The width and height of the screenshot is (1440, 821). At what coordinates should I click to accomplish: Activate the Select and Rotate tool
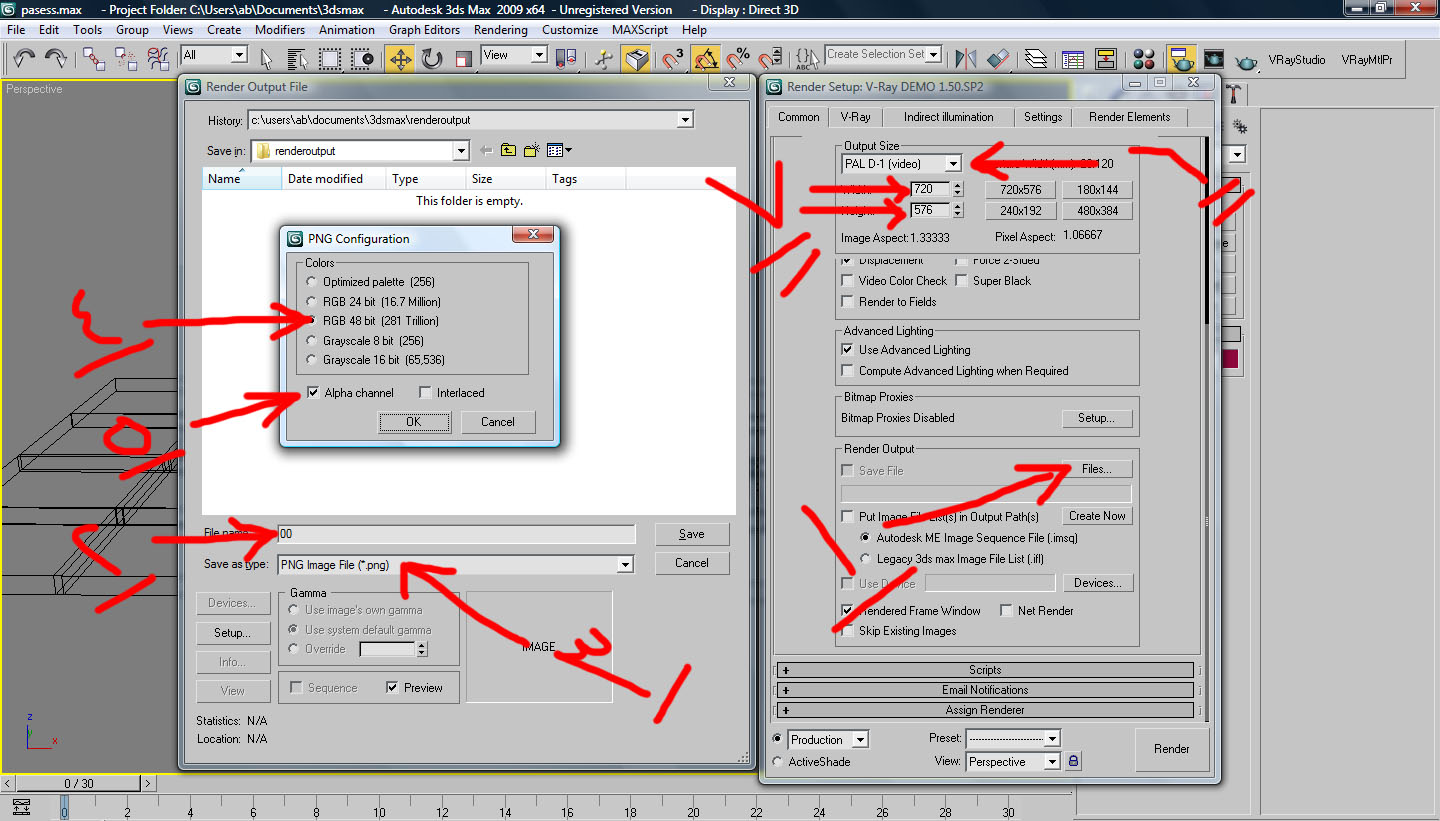point(432,59)
